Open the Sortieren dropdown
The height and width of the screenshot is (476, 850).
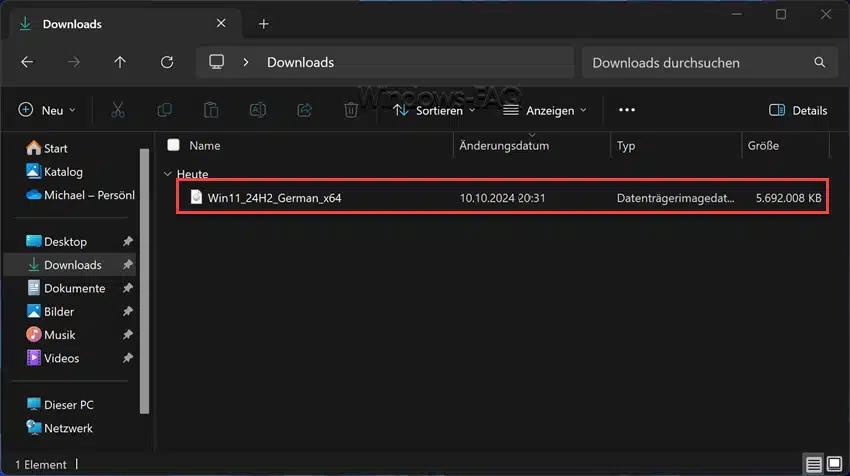(434, 110)
